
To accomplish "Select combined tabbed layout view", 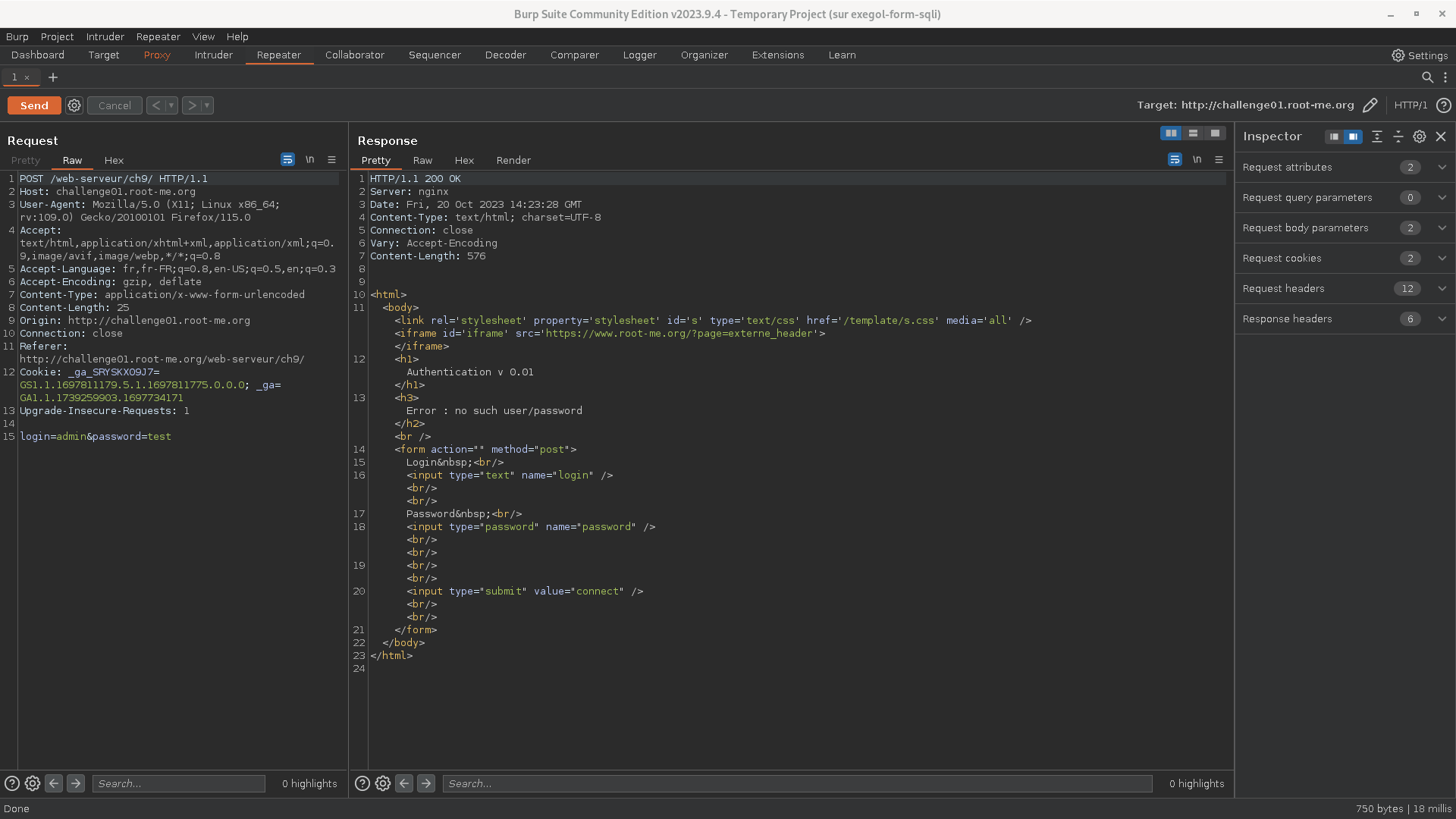I will 1215,133.
